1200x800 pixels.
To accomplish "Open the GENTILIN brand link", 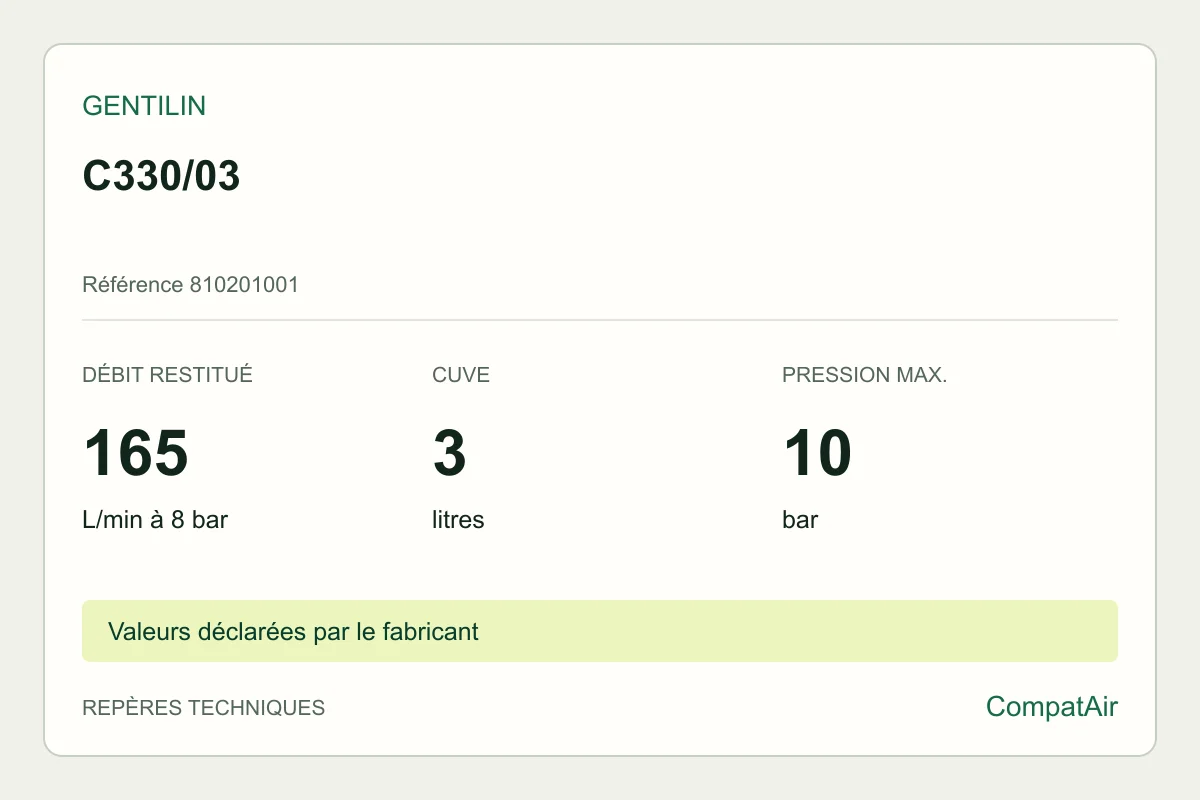I will (x=144, y=106).
